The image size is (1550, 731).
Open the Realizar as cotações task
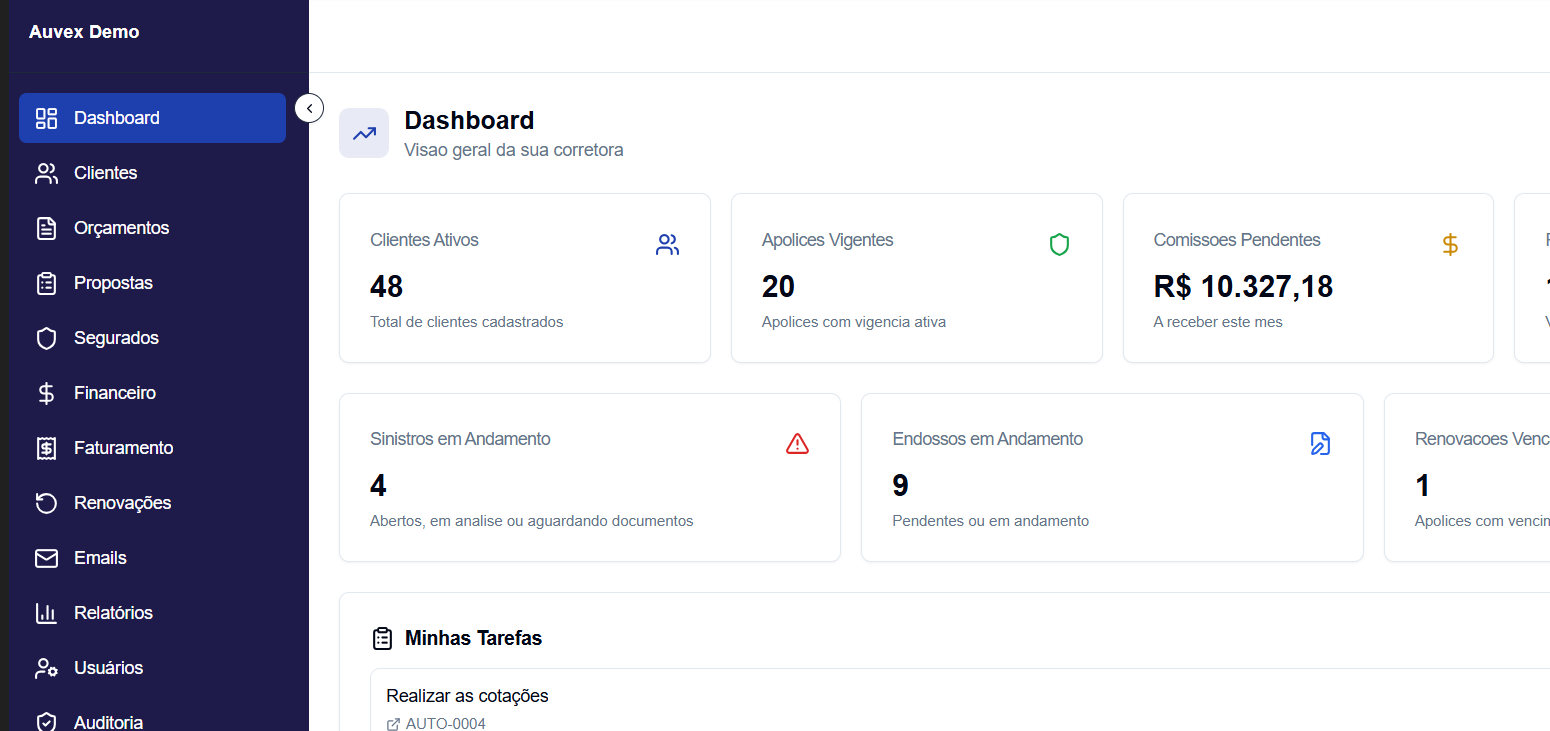(467, 696)
